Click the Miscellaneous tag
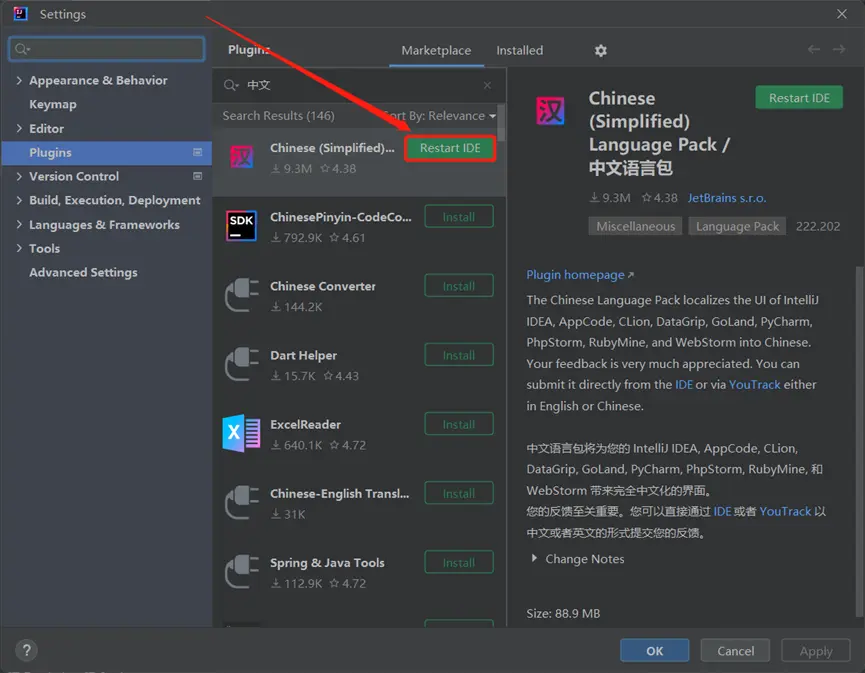The width and height of the screenshot is (865, 673). [635, 226]
